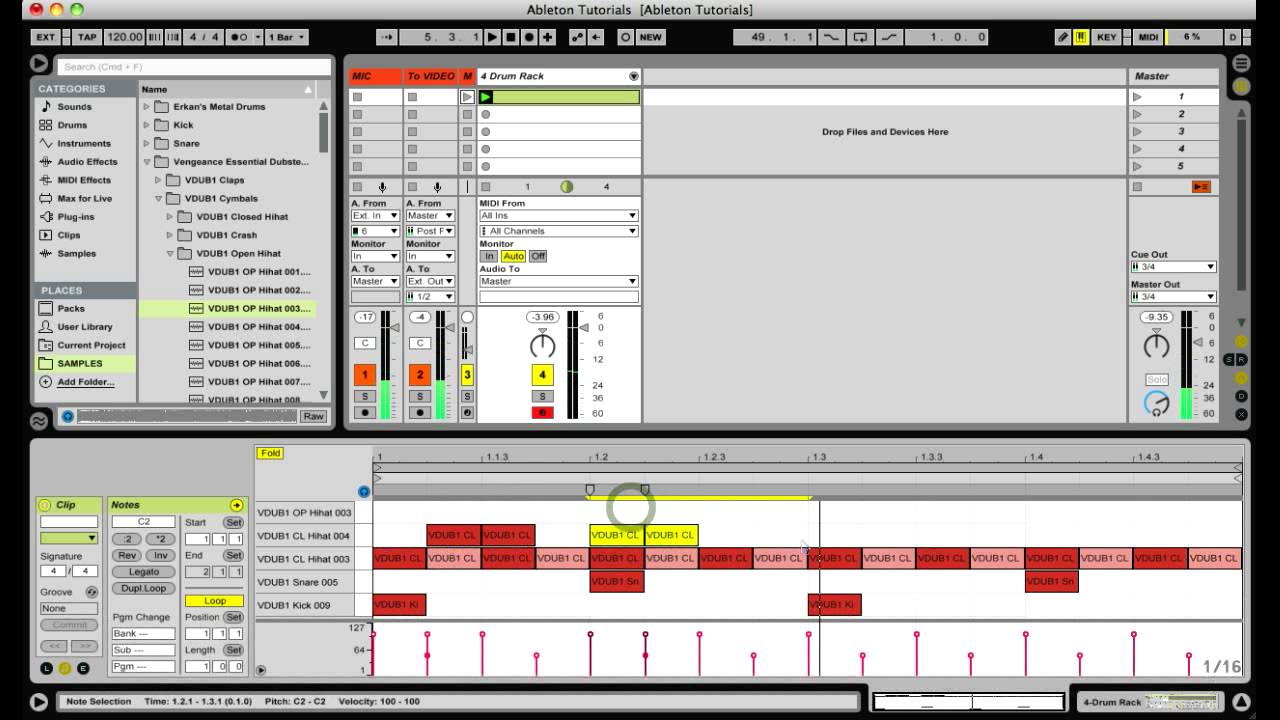This screenshot has width=1280, height=720.
Task: Click the Follow arrow button in transport
Action: point(387,37)
